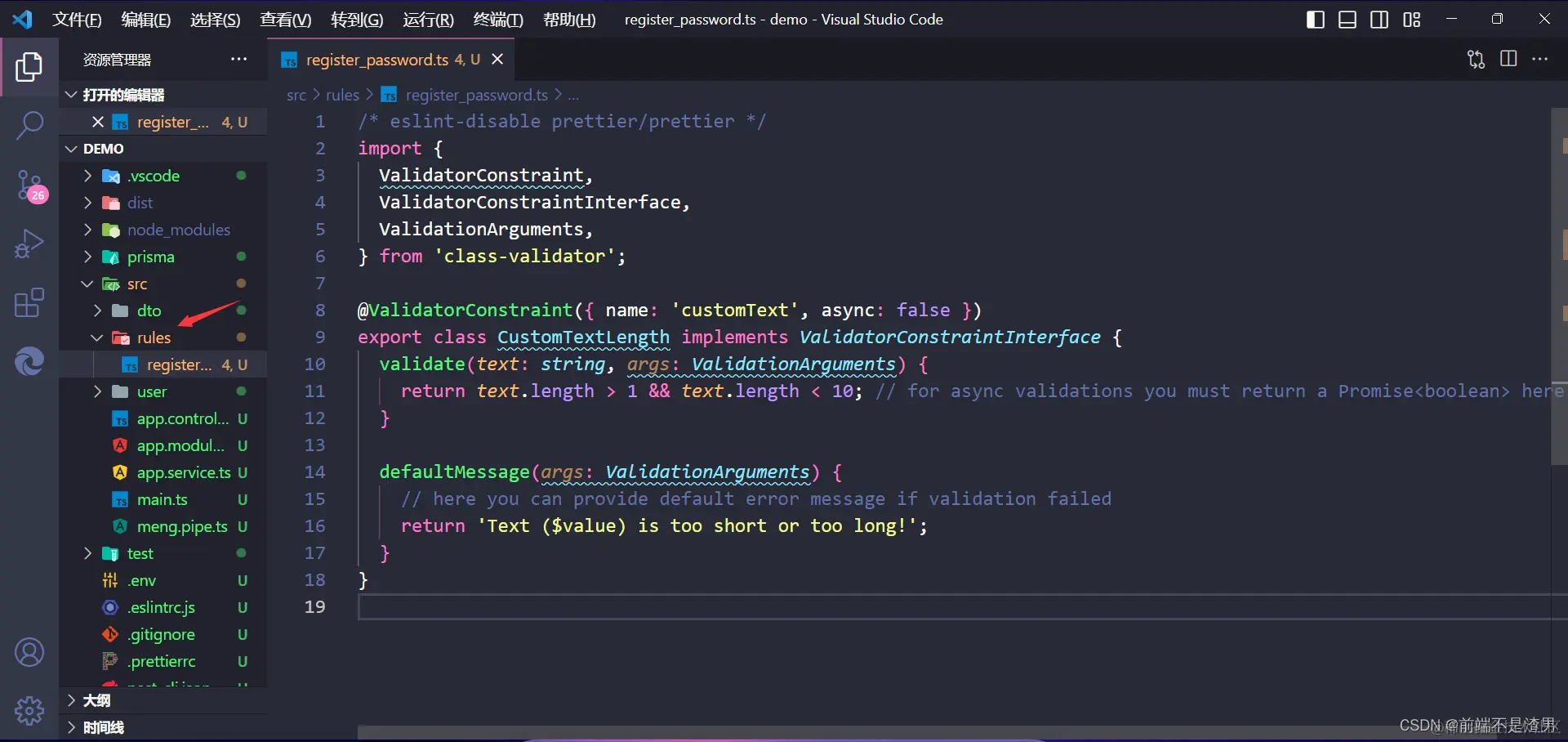Open register... file under rules folder

tap(163, 364)
